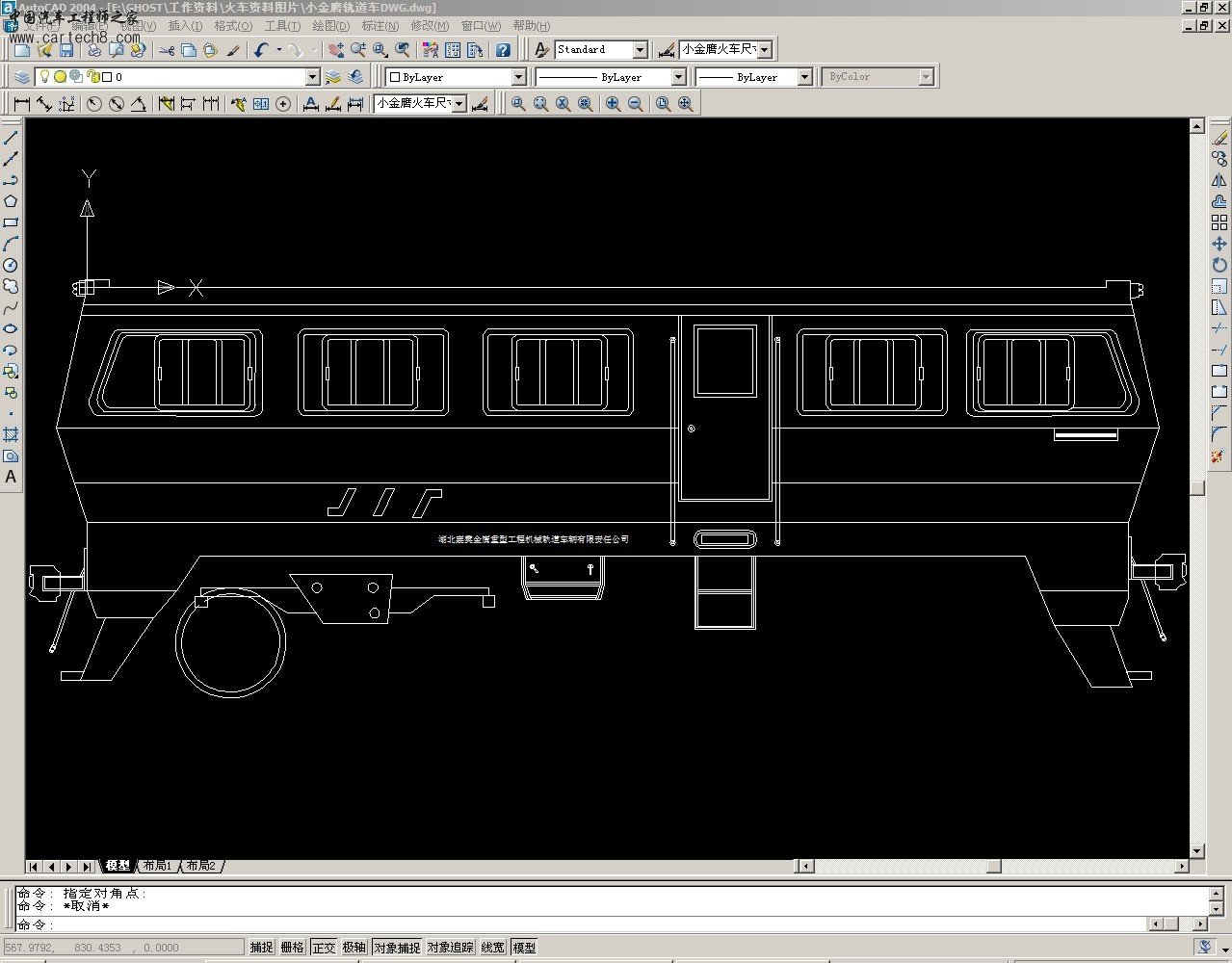Click the Save drawing icon
Screen dimensions: 1232x963
tap(66, 50)
